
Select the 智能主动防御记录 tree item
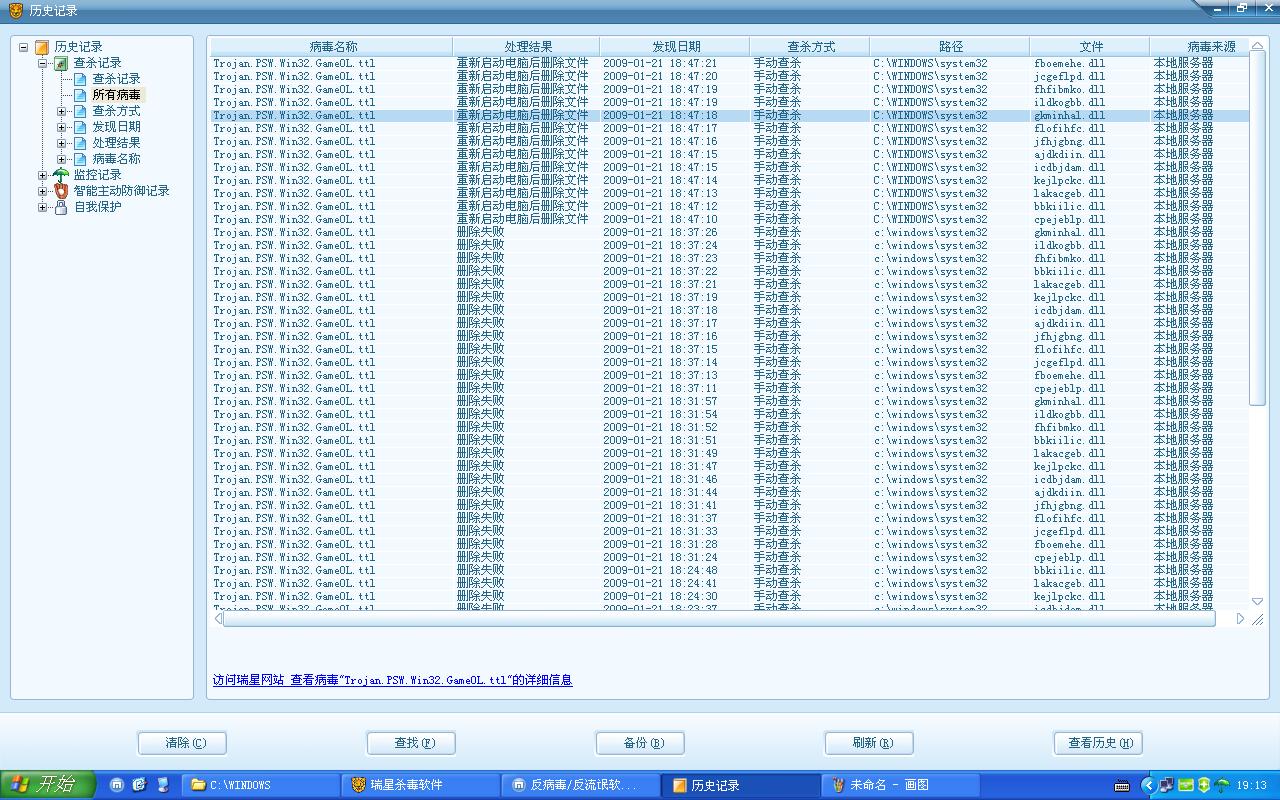(x=121, y=191)
